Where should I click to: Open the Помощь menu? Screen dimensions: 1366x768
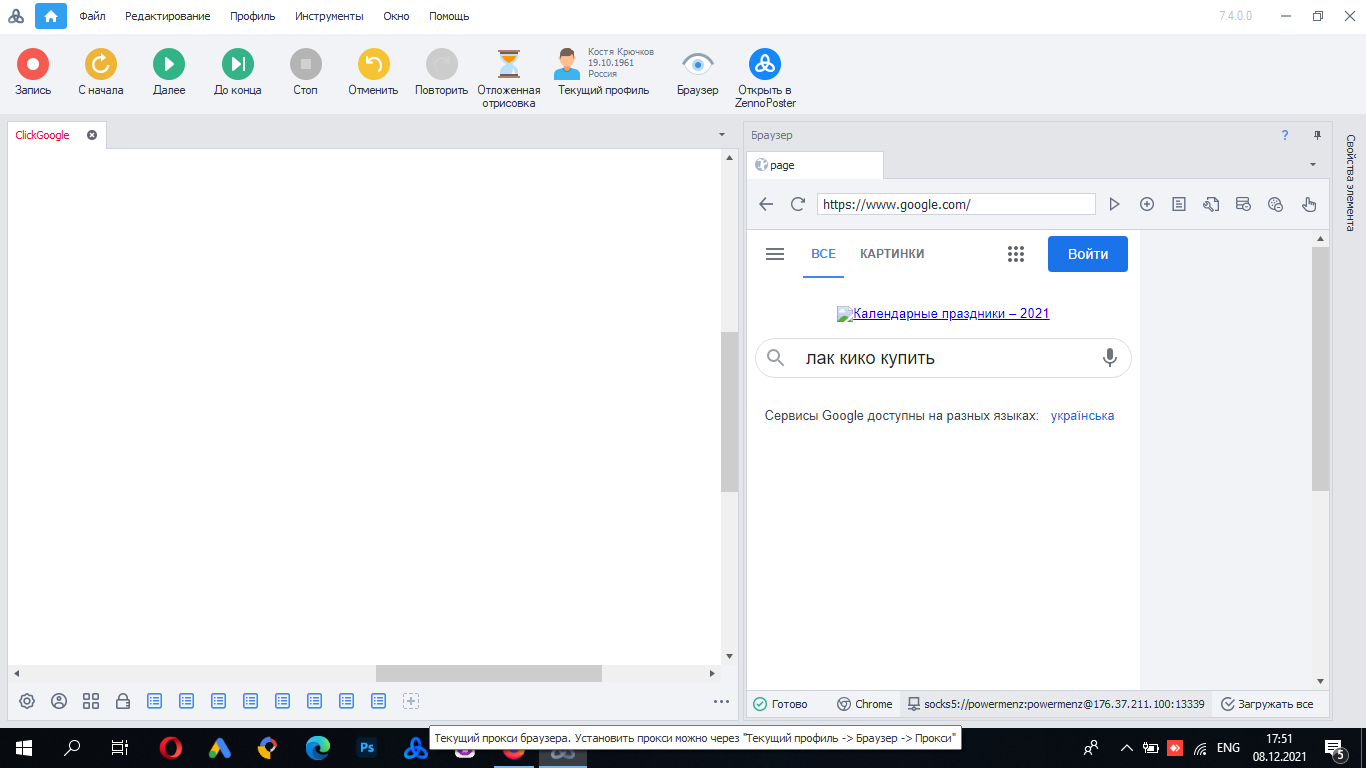449,16
